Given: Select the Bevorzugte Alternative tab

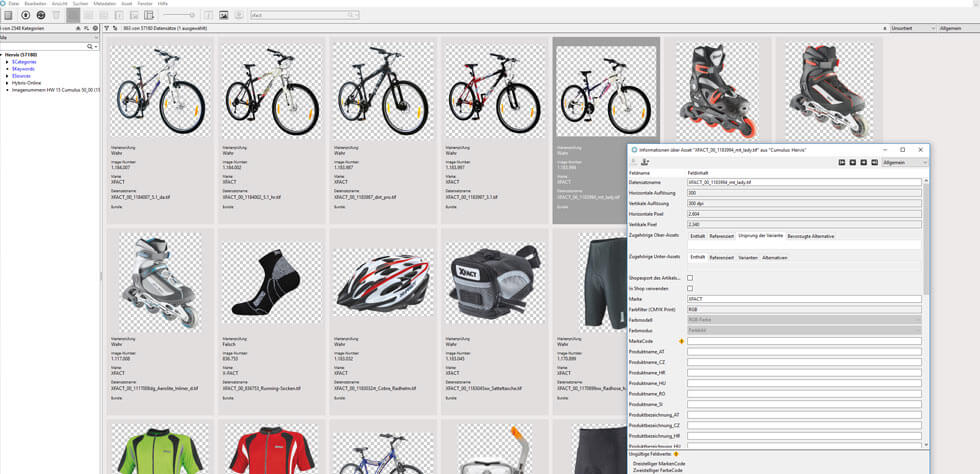Looking at the screenshot, I should pos(810,236).
